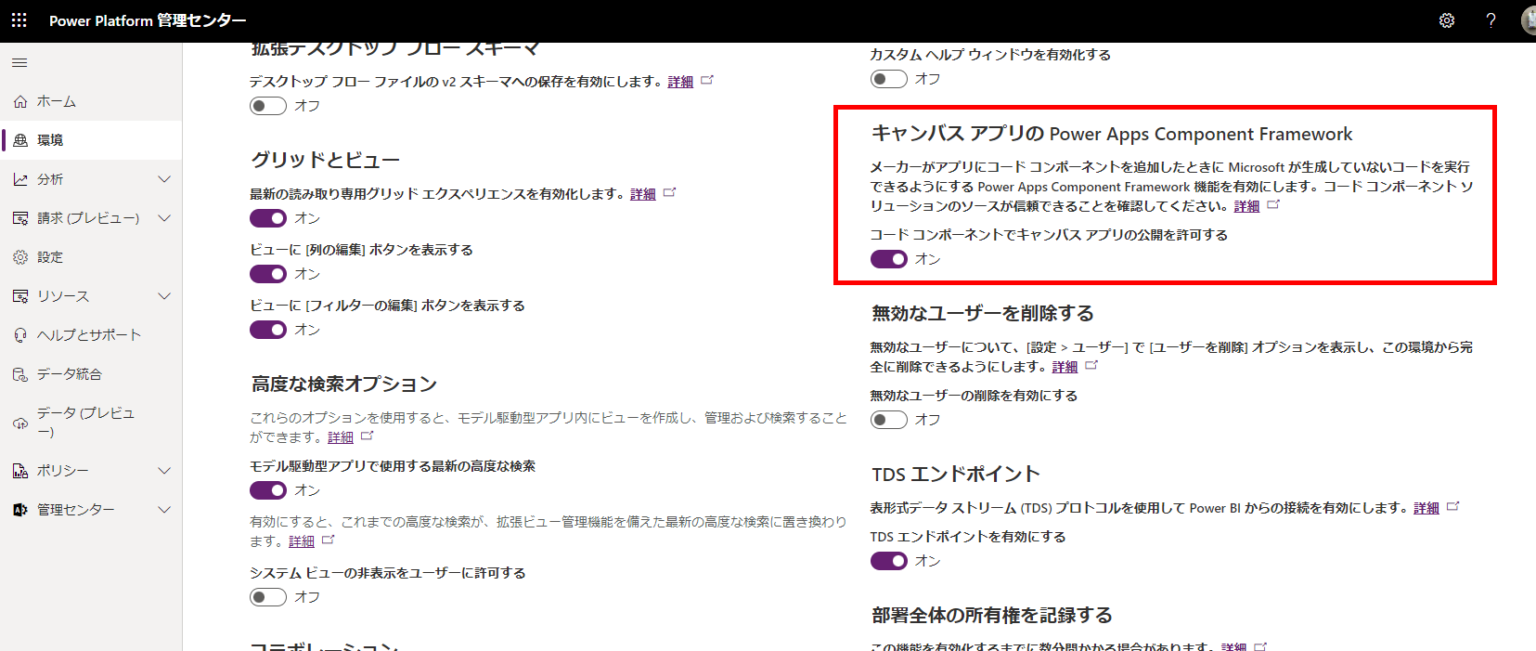Image resolution: width=1536 pixels, height=651 pixels.
Task: Click the 高度な検索オプション heading
Action: pyautogui.click(x=344, y=383)
